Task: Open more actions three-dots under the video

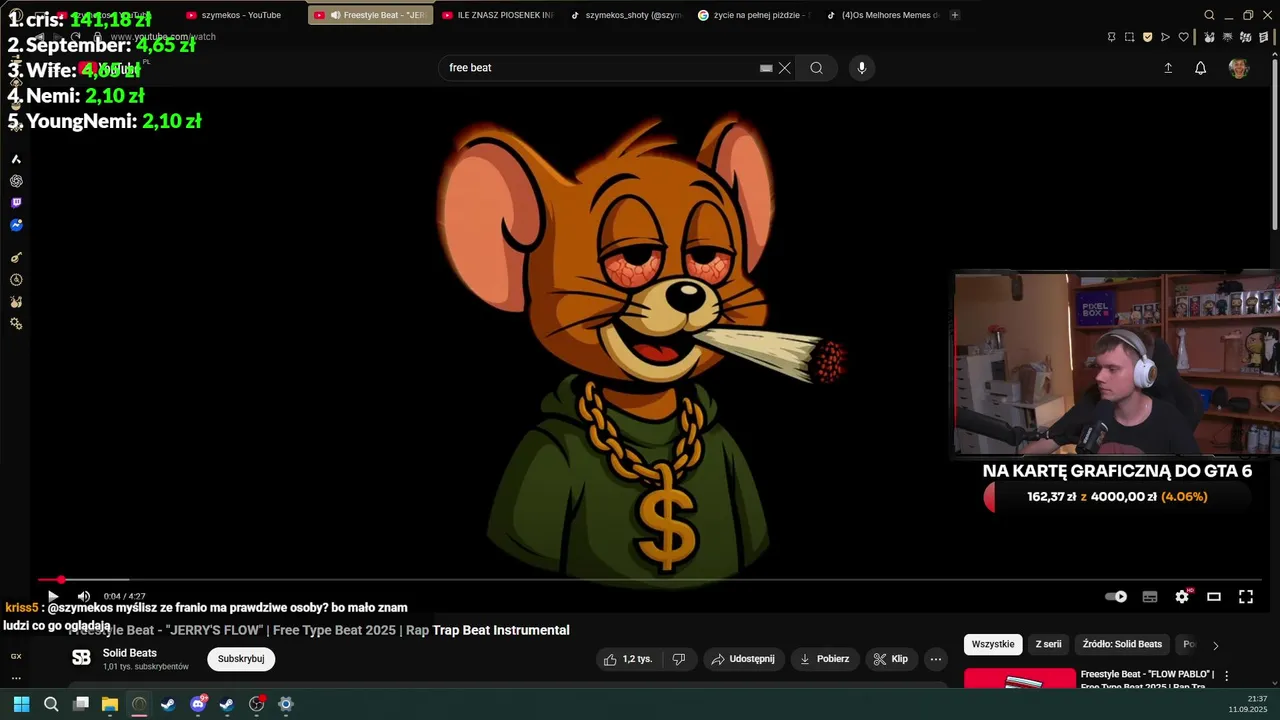Action: 935,659
